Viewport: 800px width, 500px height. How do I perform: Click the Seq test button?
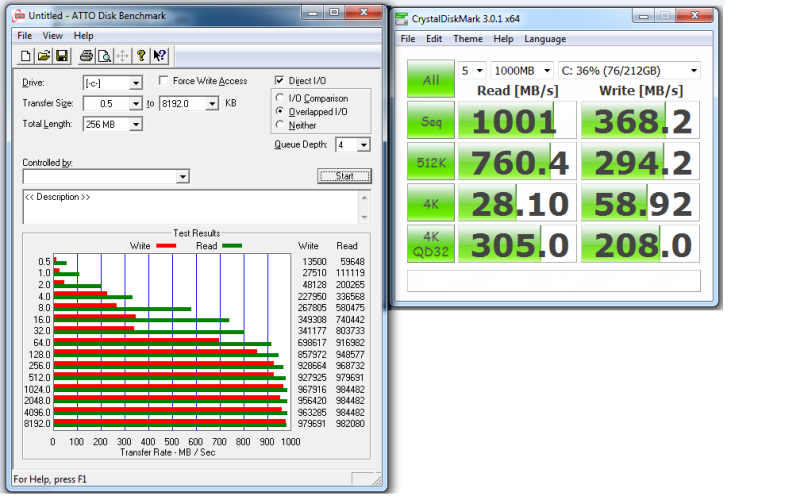[431, 120]
